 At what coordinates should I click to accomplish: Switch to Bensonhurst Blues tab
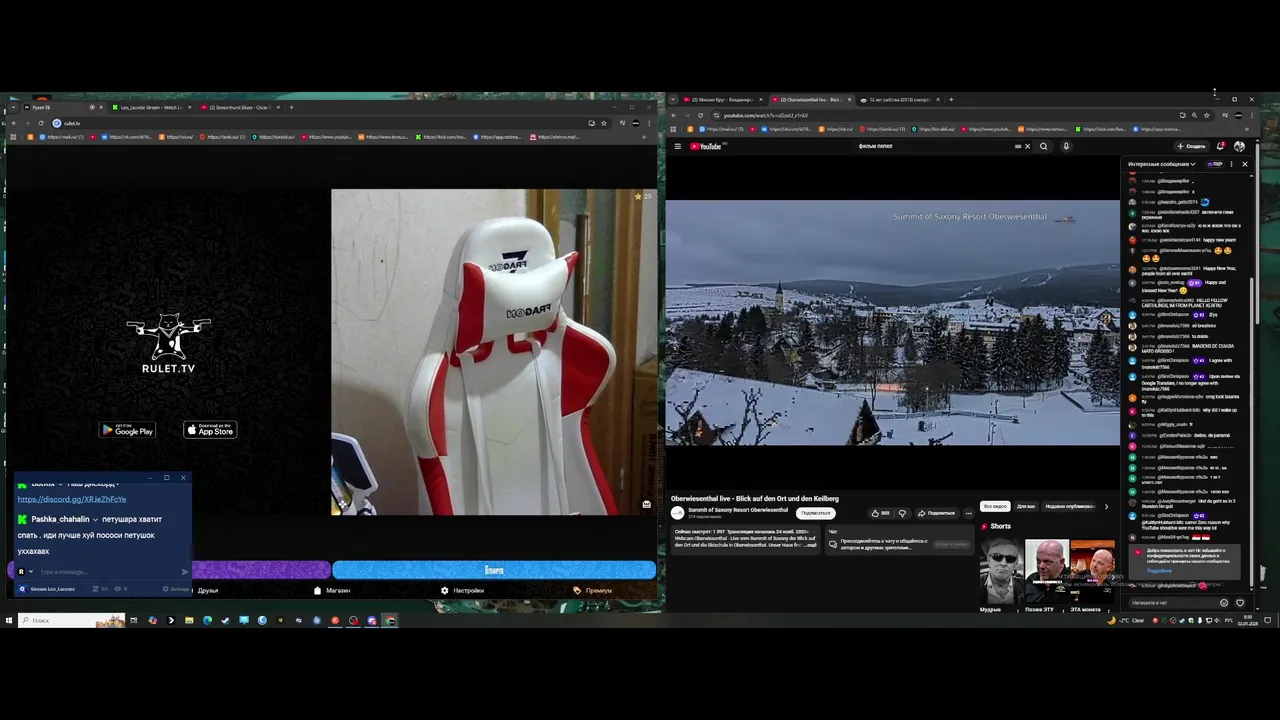tap(241, 107)
